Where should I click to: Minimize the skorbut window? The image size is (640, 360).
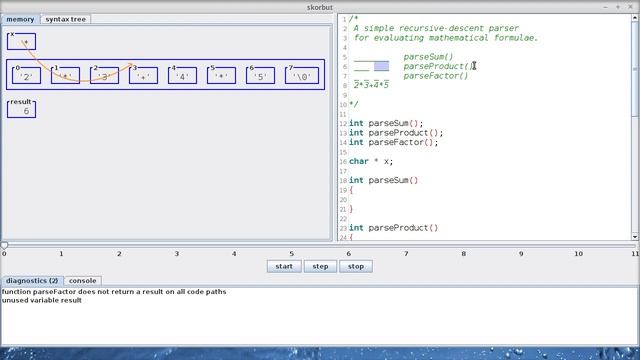tap(606, 7)
